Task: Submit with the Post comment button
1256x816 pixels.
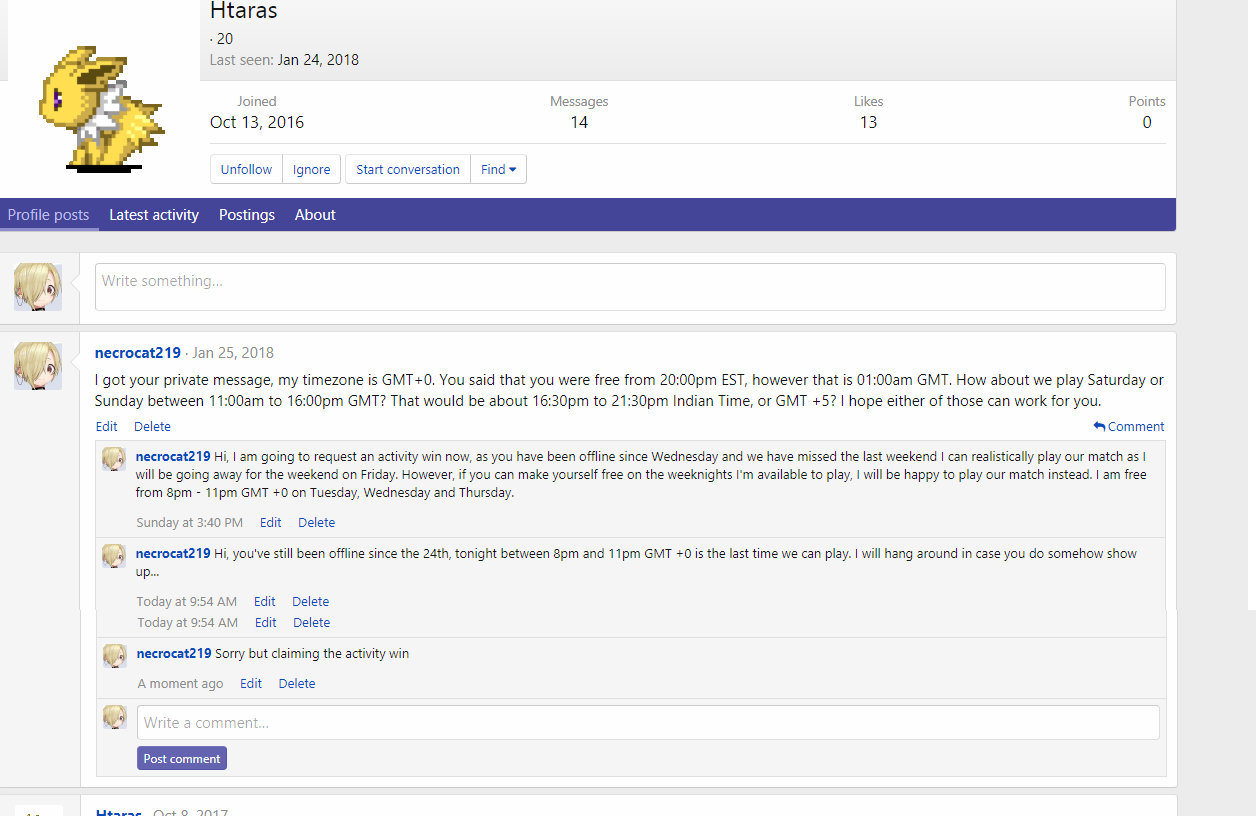Action: [x=182, y=759]
